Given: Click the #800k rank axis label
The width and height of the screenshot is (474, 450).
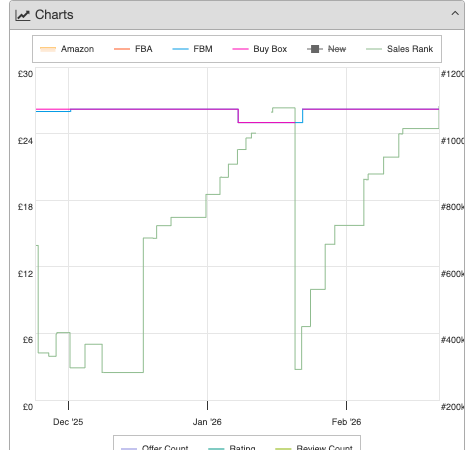Looking at the screenshot, I should [452, 207].
